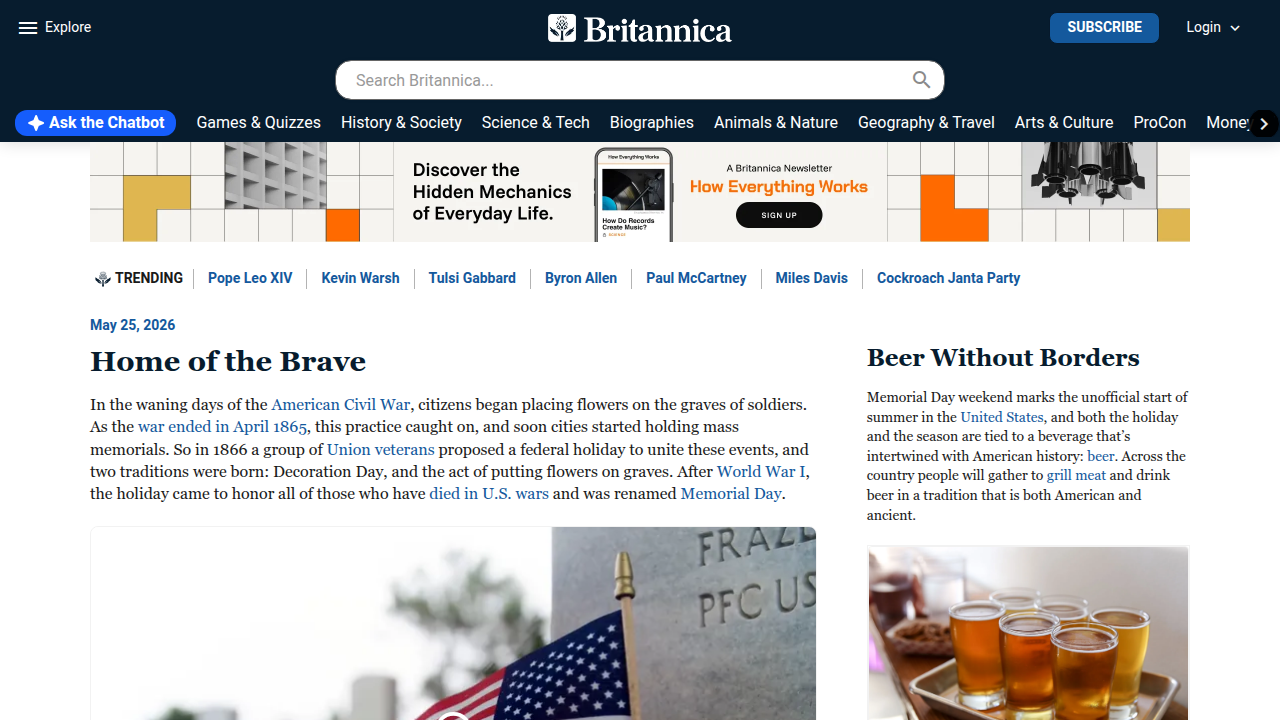The width and height of the screenshot is (1280, 720).
Task: Open trending topic Cockroach Janta Party
Action: [949, 278]
